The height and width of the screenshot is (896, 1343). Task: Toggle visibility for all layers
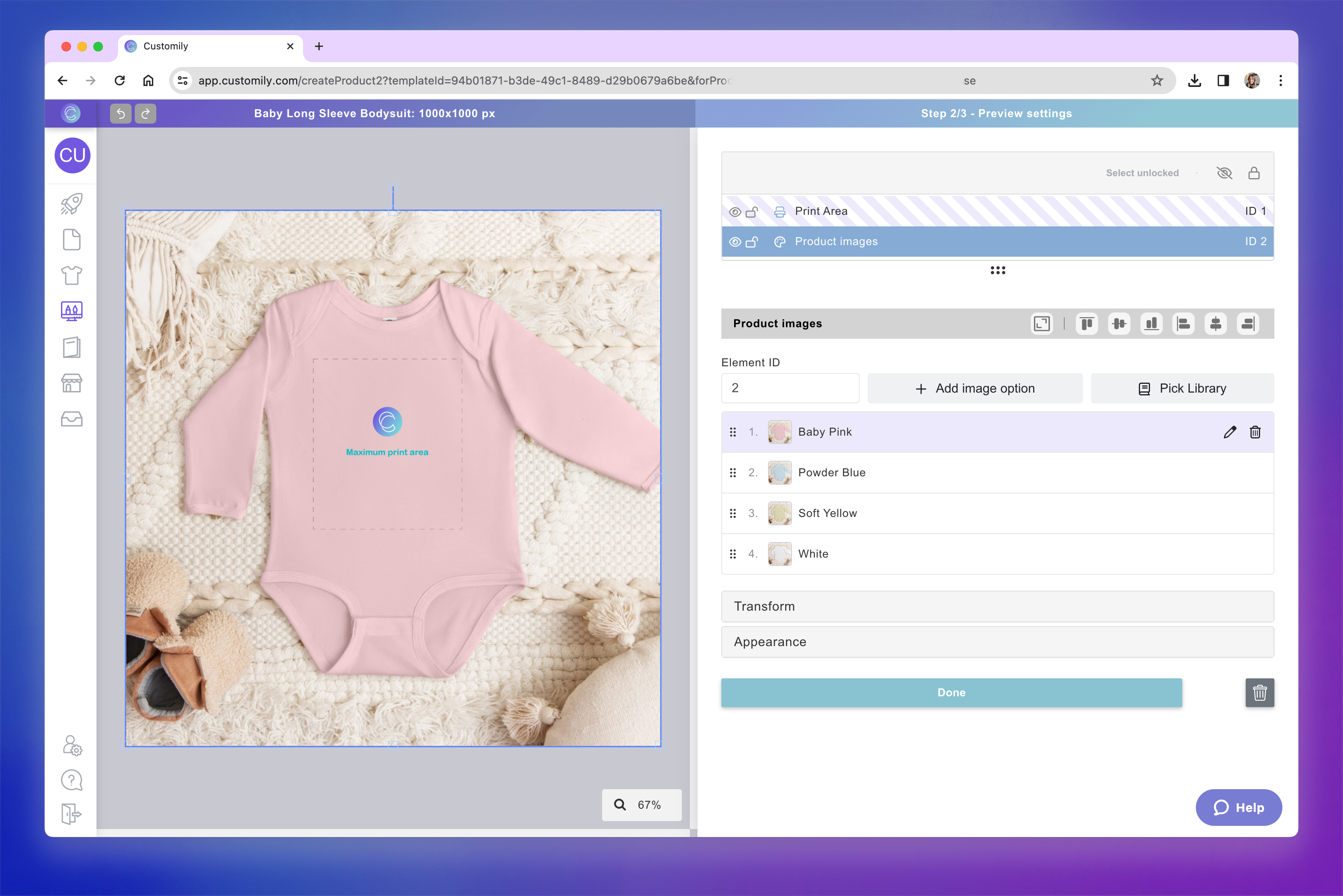[1225, 173]
